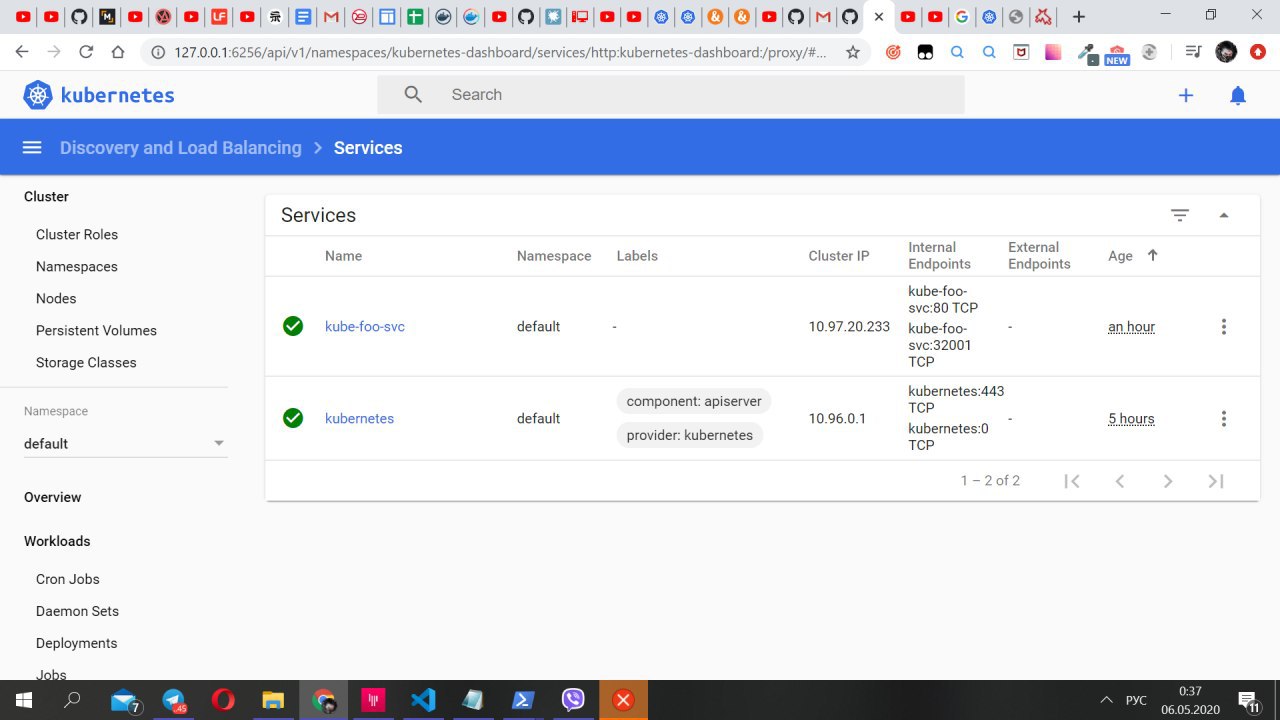Open the Windows Start menu
1280x720 pixels.
(23, 700)
